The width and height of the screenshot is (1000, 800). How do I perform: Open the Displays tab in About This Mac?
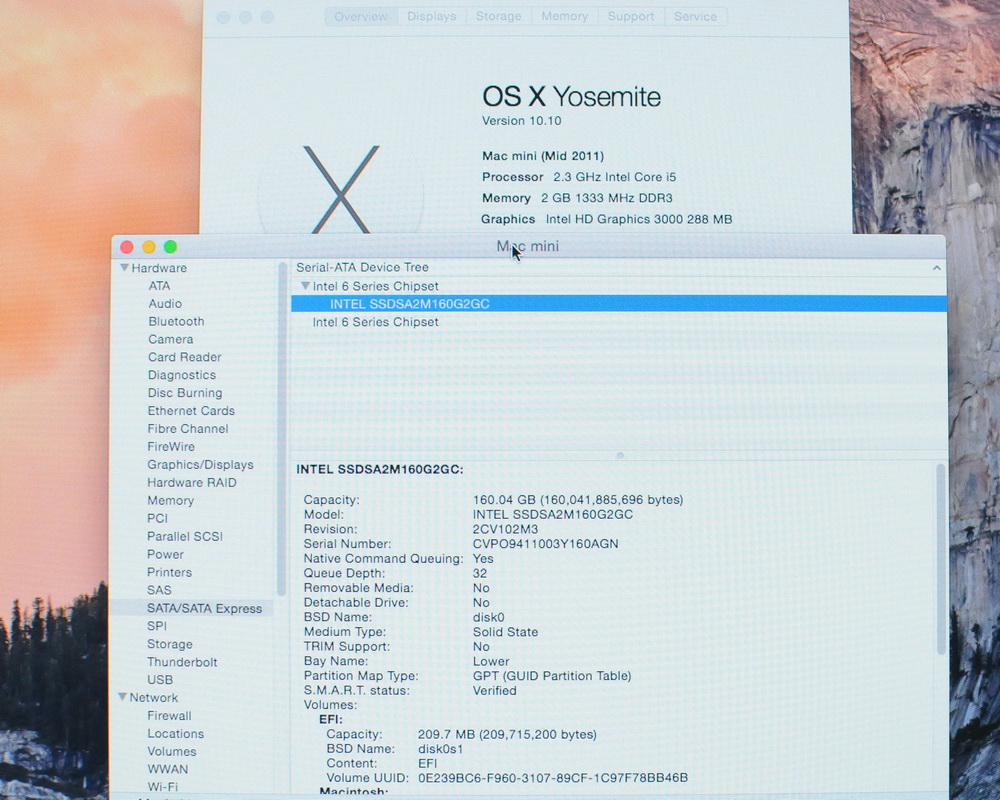point(432,17)
